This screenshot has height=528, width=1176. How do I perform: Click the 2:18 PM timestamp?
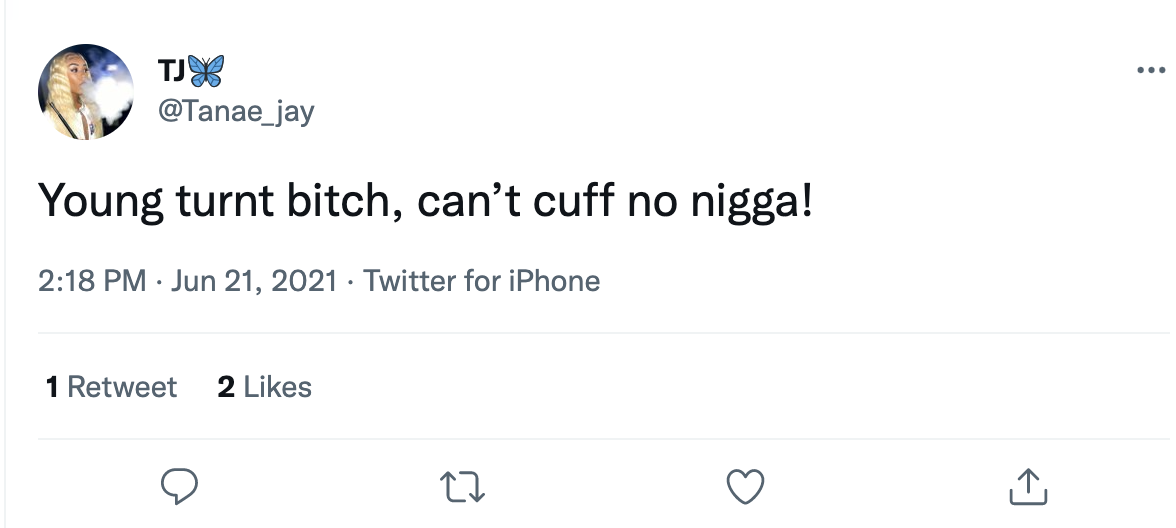pos(92,281)
